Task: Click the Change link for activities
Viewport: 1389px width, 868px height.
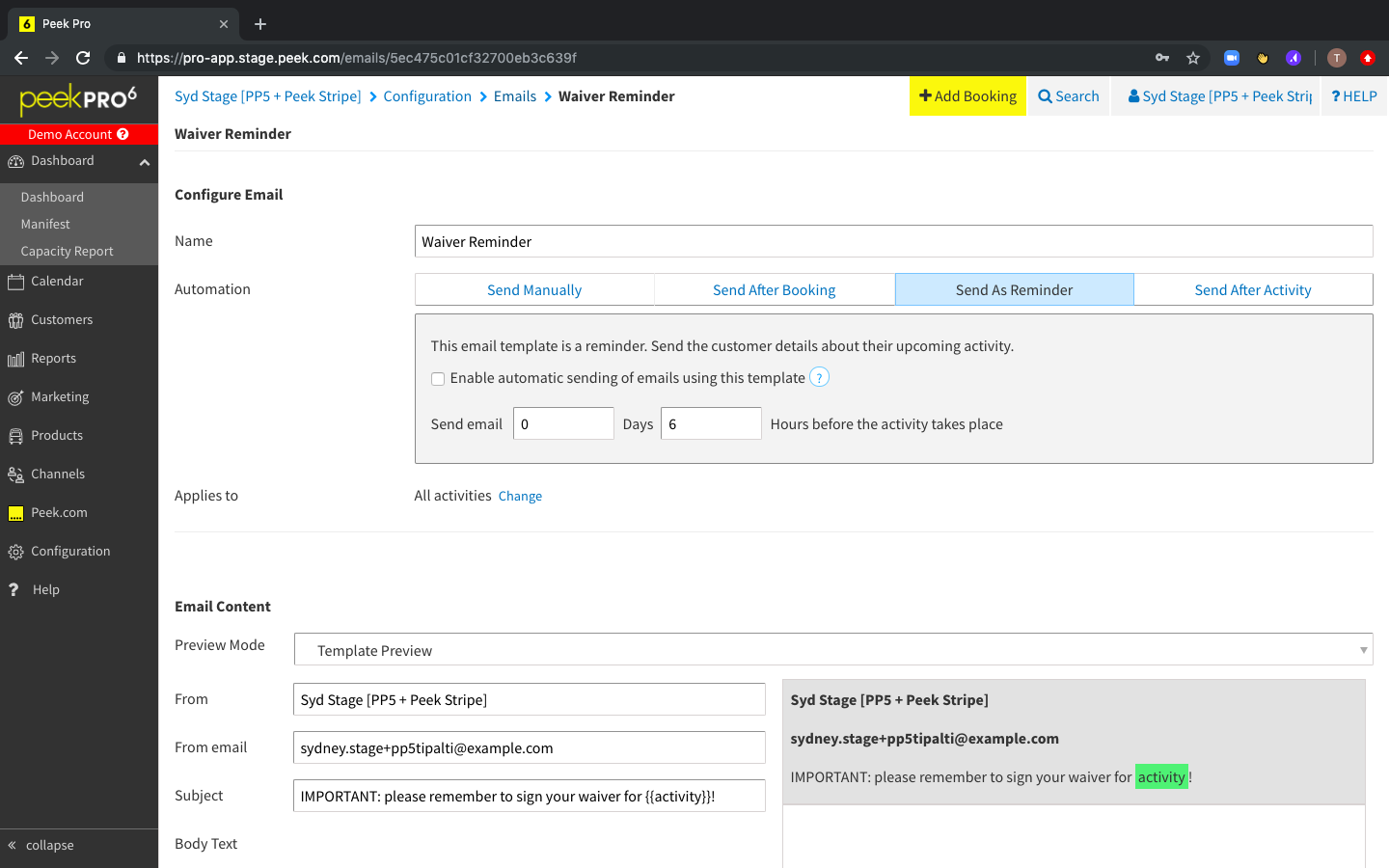Action: 520,497
